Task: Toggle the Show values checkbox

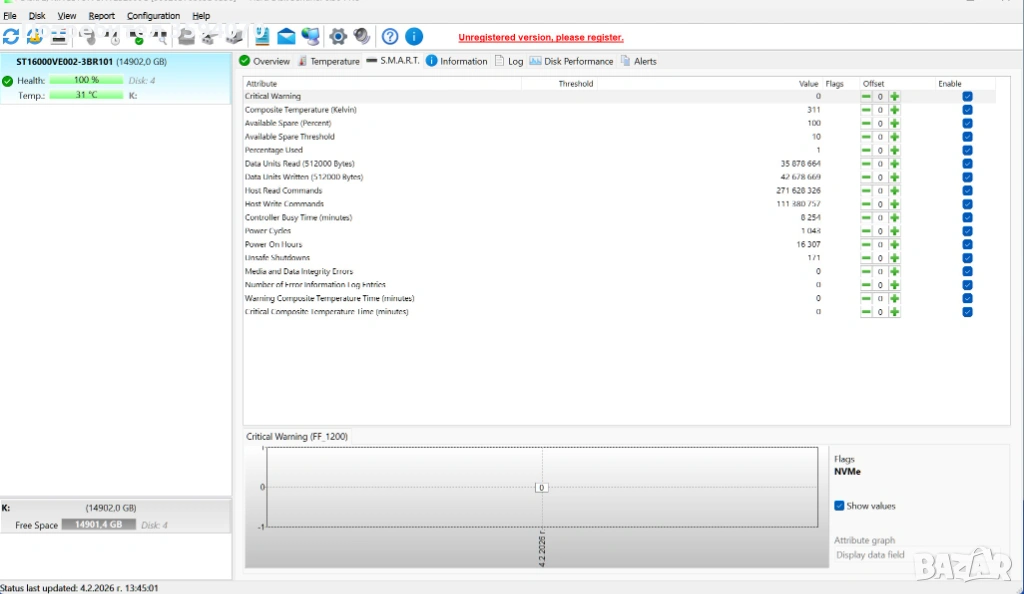Action: click(840, 506)
